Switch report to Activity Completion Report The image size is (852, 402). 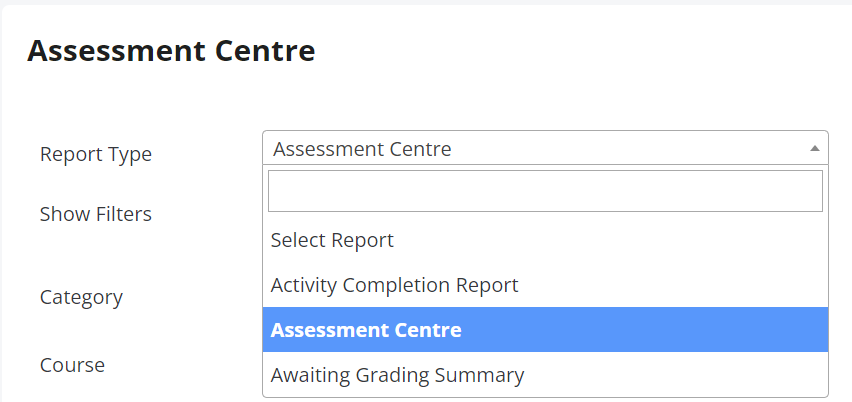545,285
